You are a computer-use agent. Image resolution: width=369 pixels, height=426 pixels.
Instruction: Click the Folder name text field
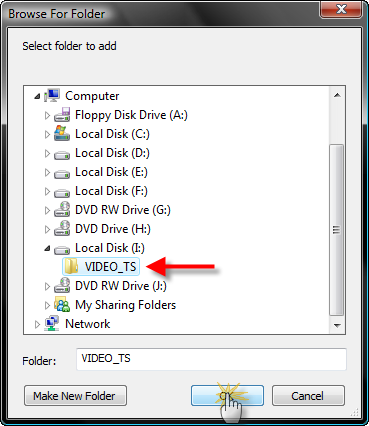point(211,359)
